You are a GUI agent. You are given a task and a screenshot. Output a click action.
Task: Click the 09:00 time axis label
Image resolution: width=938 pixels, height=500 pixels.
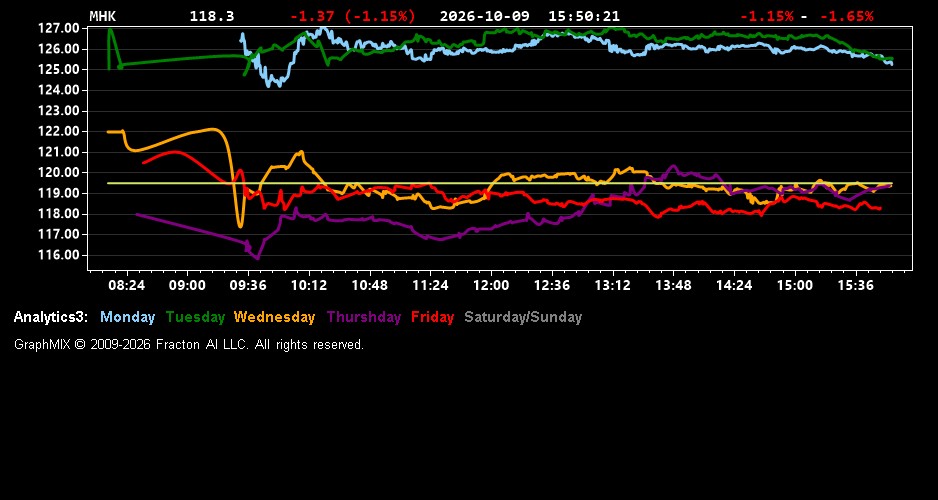pos(187,285)
